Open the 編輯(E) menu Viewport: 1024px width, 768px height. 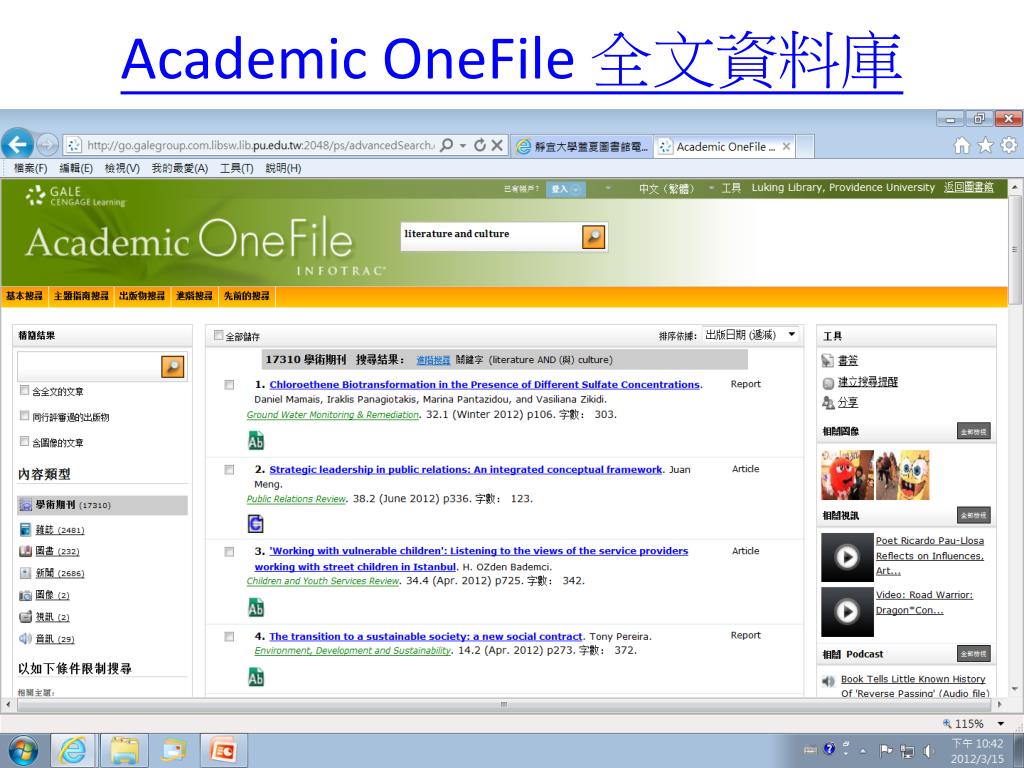(76, 168)
